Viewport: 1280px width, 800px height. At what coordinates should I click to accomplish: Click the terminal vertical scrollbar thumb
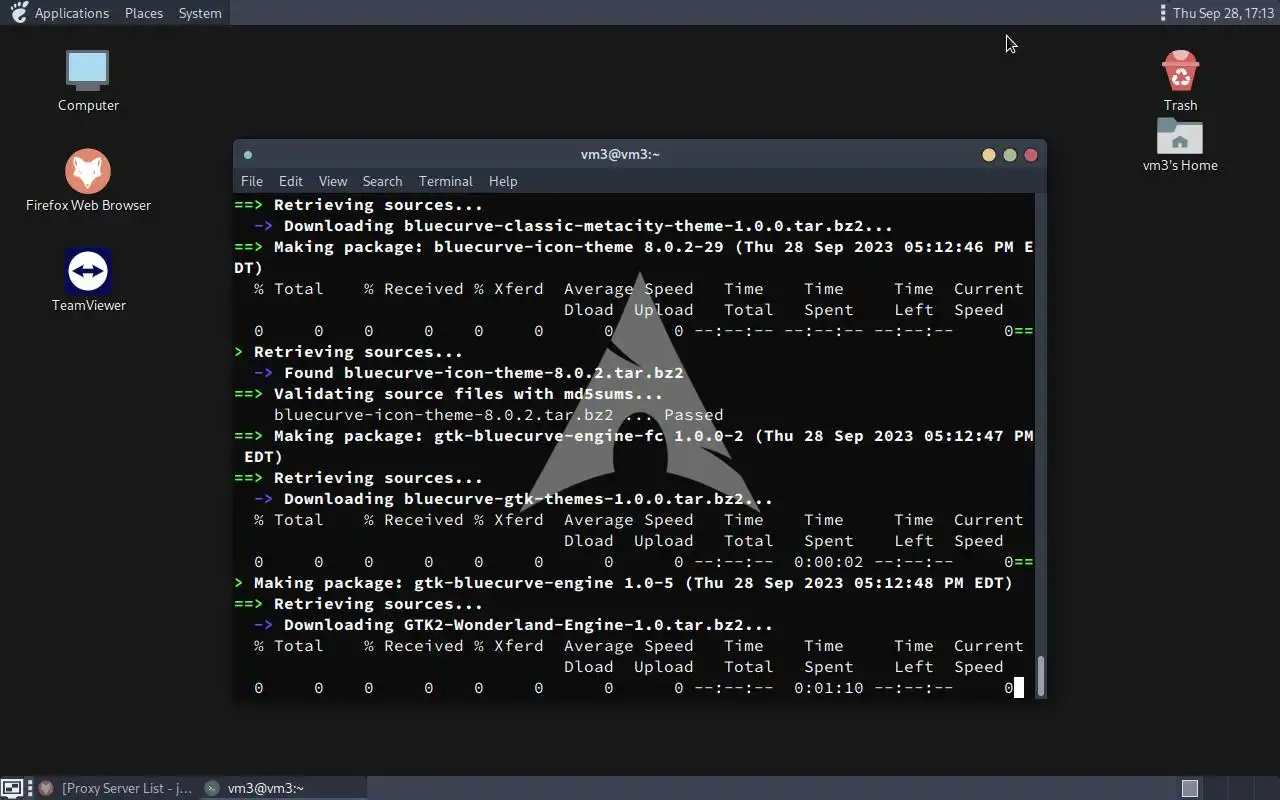[1041, 676]
